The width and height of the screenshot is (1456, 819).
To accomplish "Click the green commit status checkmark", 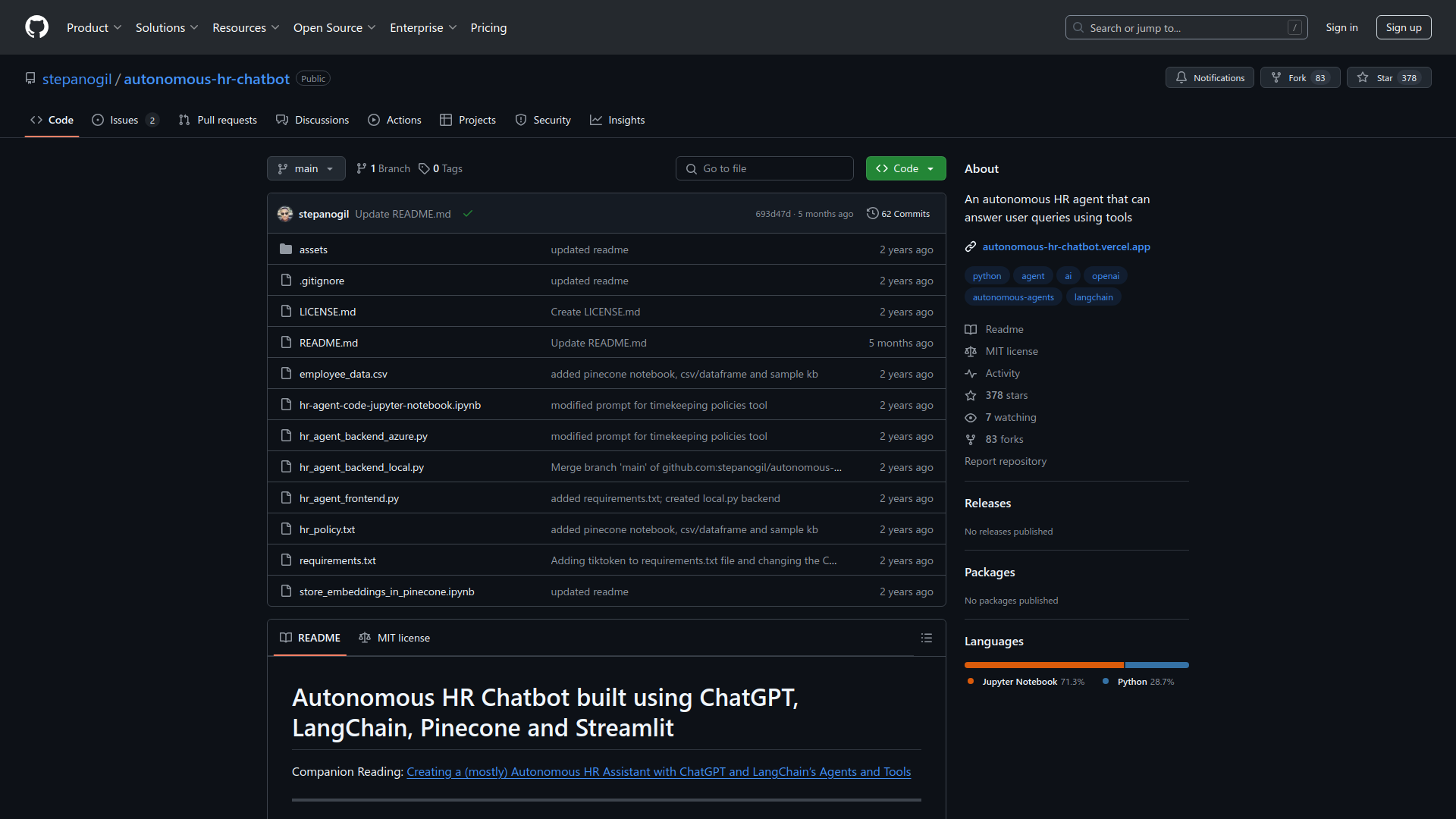I will click(x=468, y=214).
